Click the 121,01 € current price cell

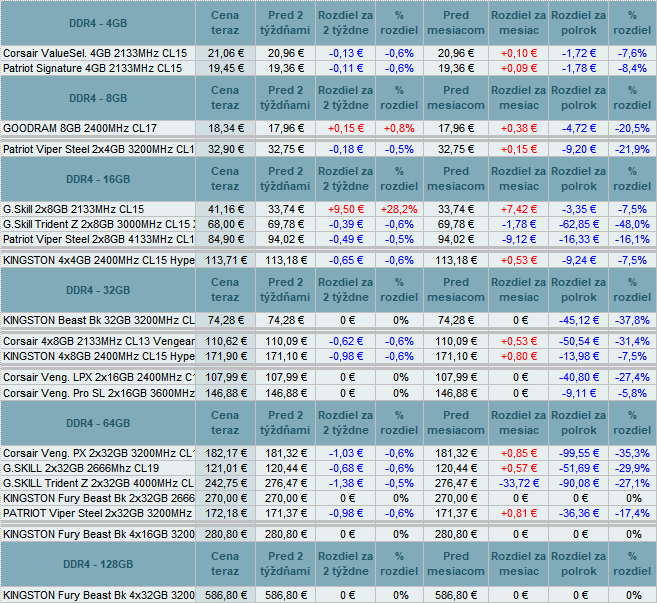coord(225,468)
